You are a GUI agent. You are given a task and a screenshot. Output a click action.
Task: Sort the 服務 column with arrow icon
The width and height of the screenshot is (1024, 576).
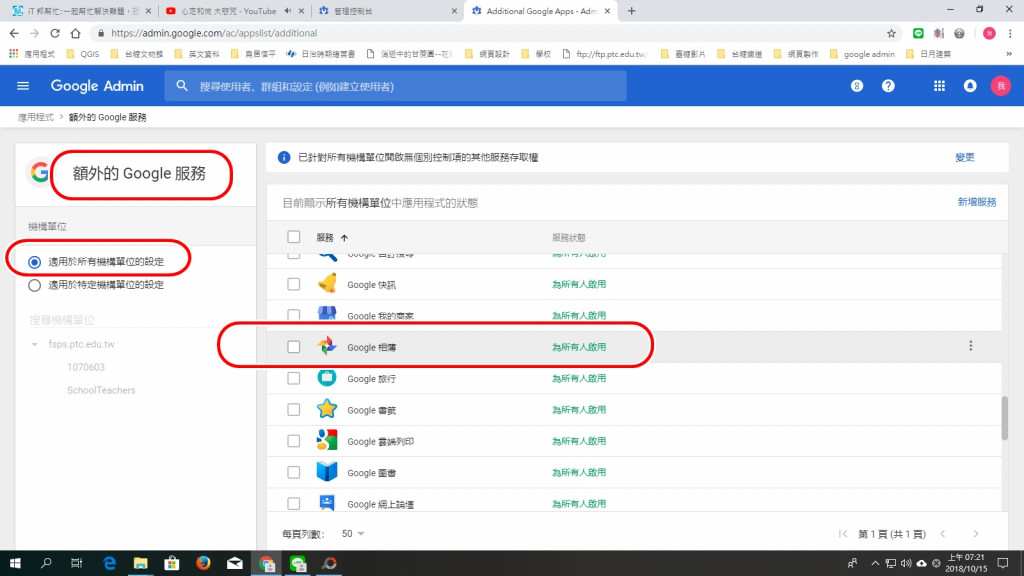point(344,238)
